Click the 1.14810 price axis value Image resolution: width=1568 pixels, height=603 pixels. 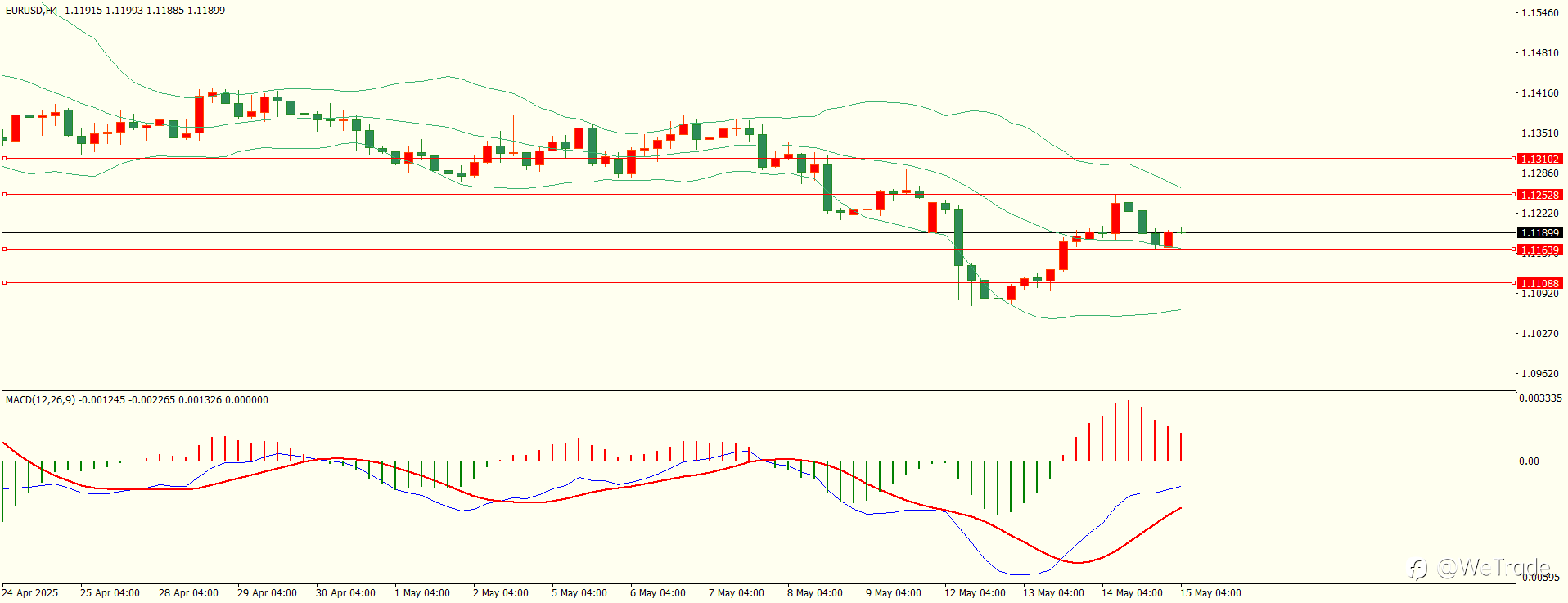(x=1539, y=53)
